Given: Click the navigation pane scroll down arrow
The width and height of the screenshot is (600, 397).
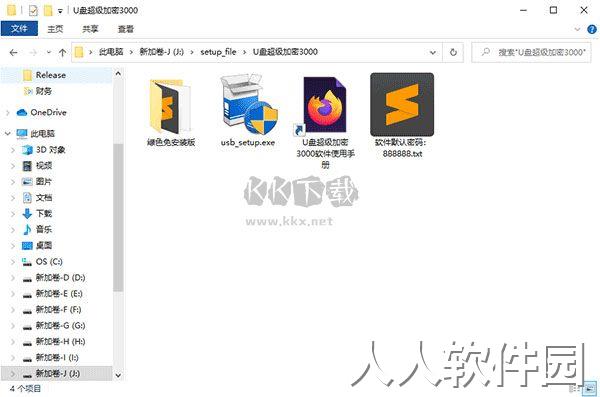Looking at the screenshot, I should 118,376.
